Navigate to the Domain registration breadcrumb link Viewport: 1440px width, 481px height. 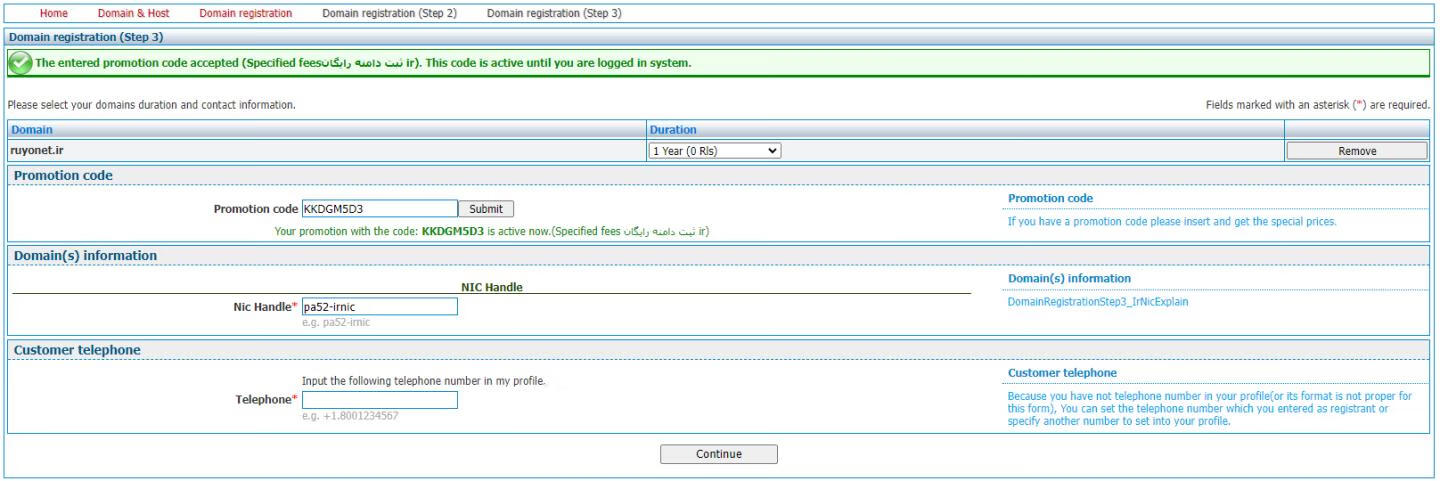tap(245, 13)
